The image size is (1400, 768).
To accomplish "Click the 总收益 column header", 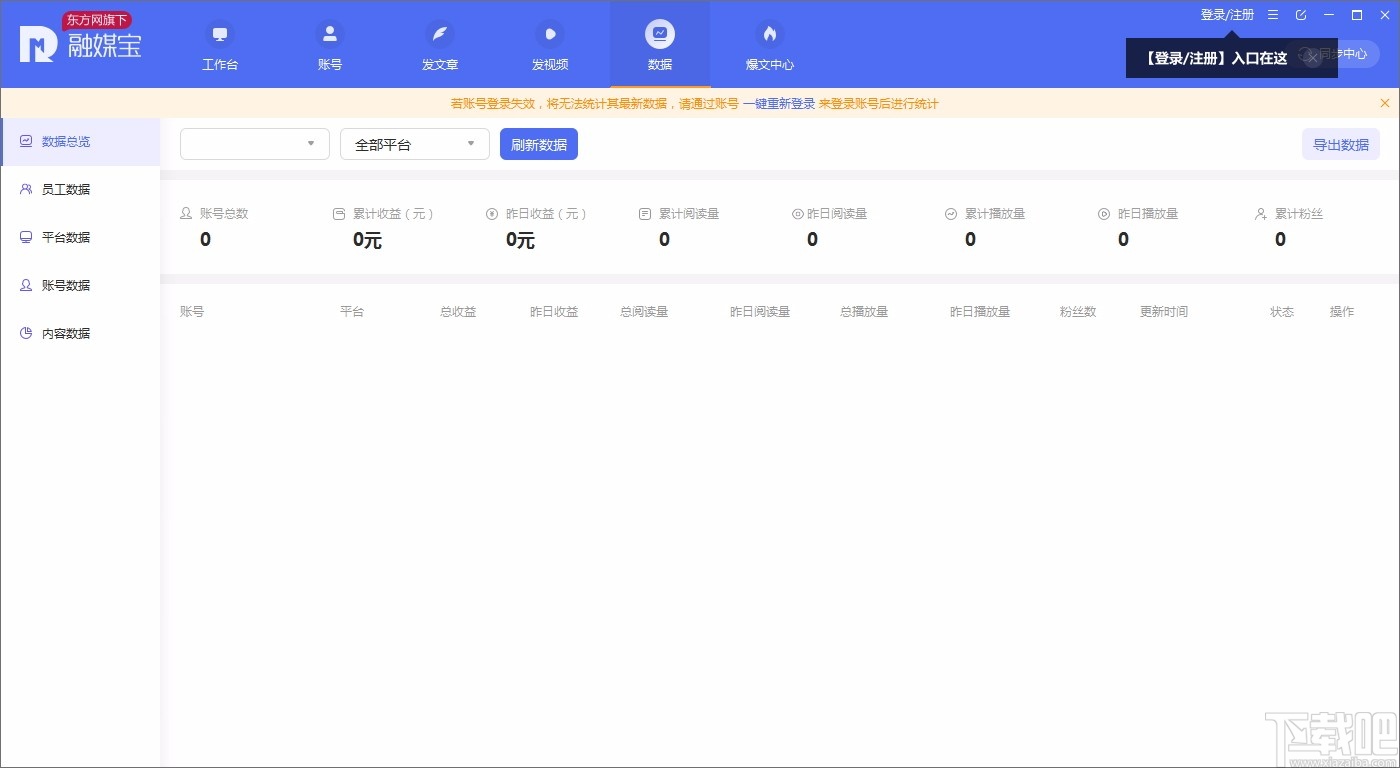I will coord(458,312).
